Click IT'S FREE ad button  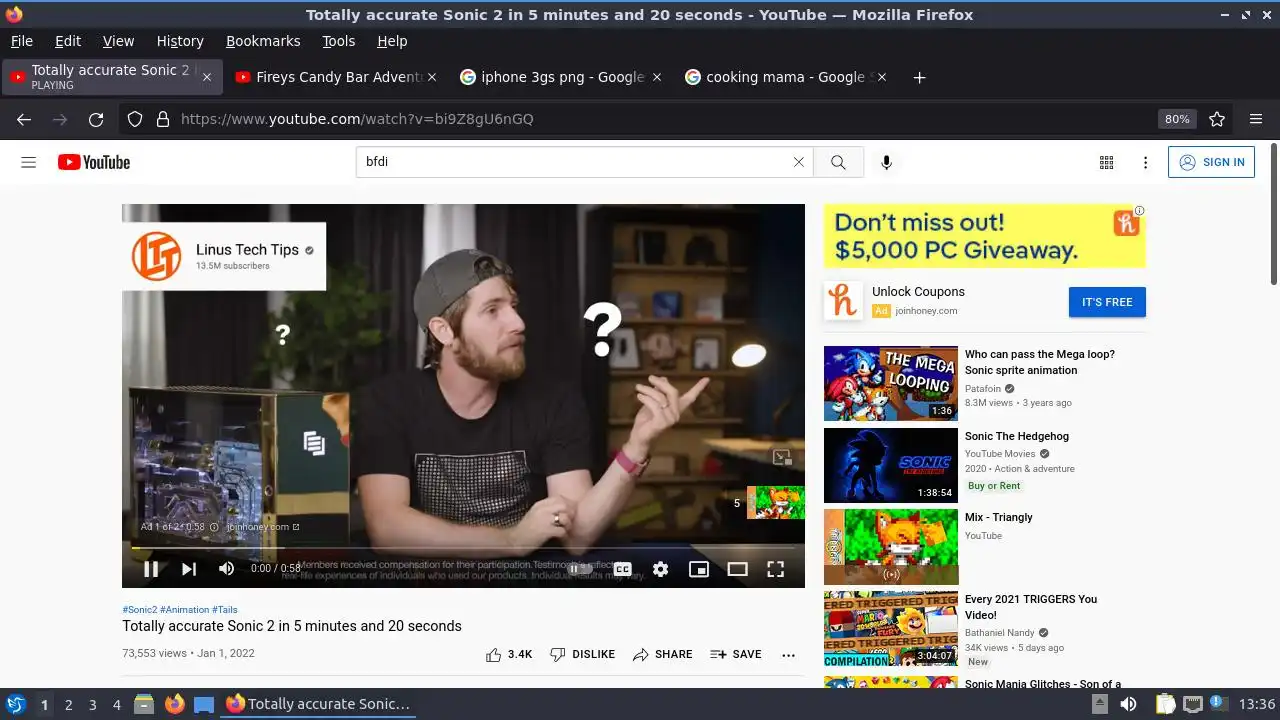coord(1107,302)
